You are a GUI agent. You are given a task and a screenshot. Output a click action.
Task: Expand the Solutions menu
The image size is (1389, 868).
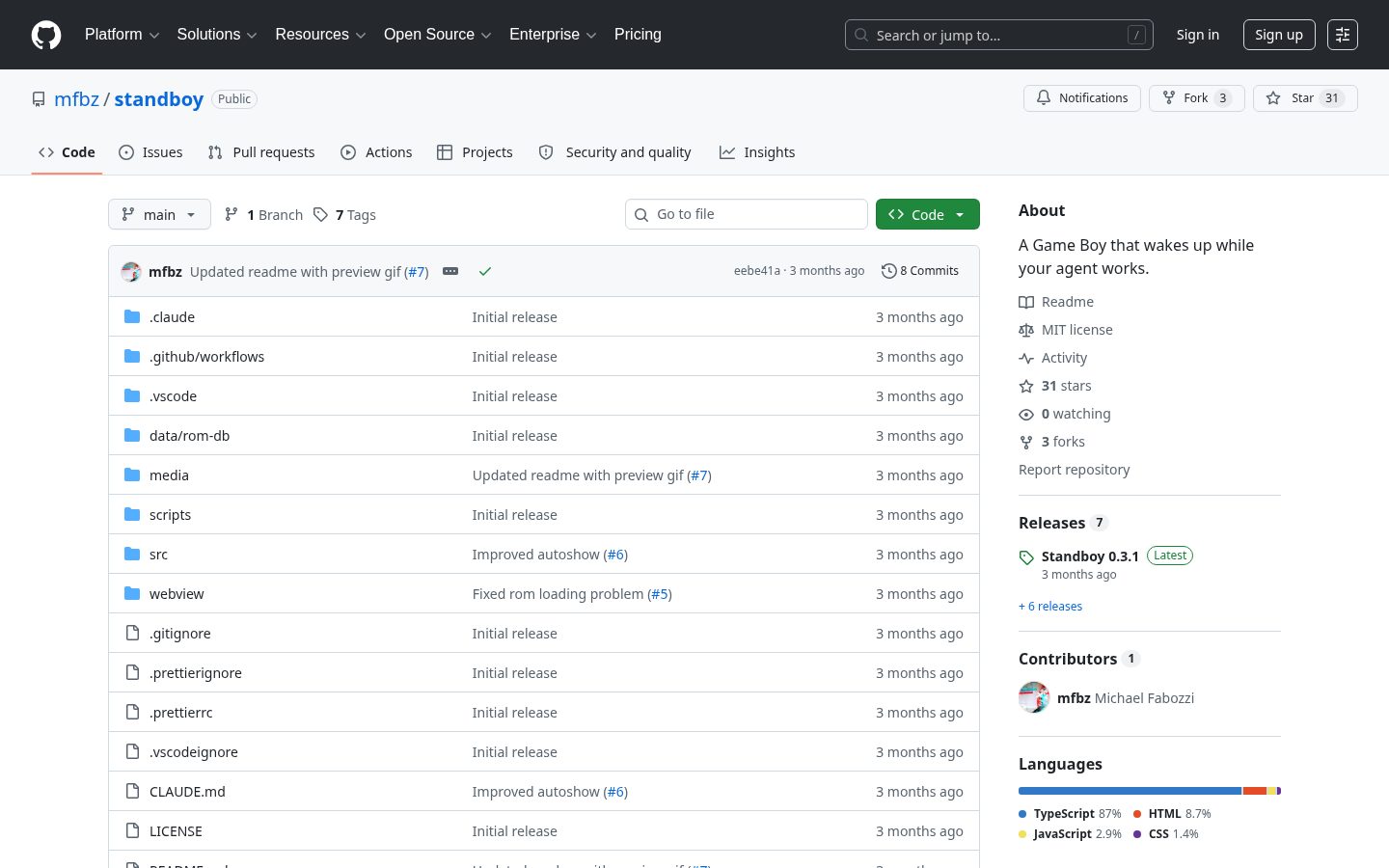(217, 35)
